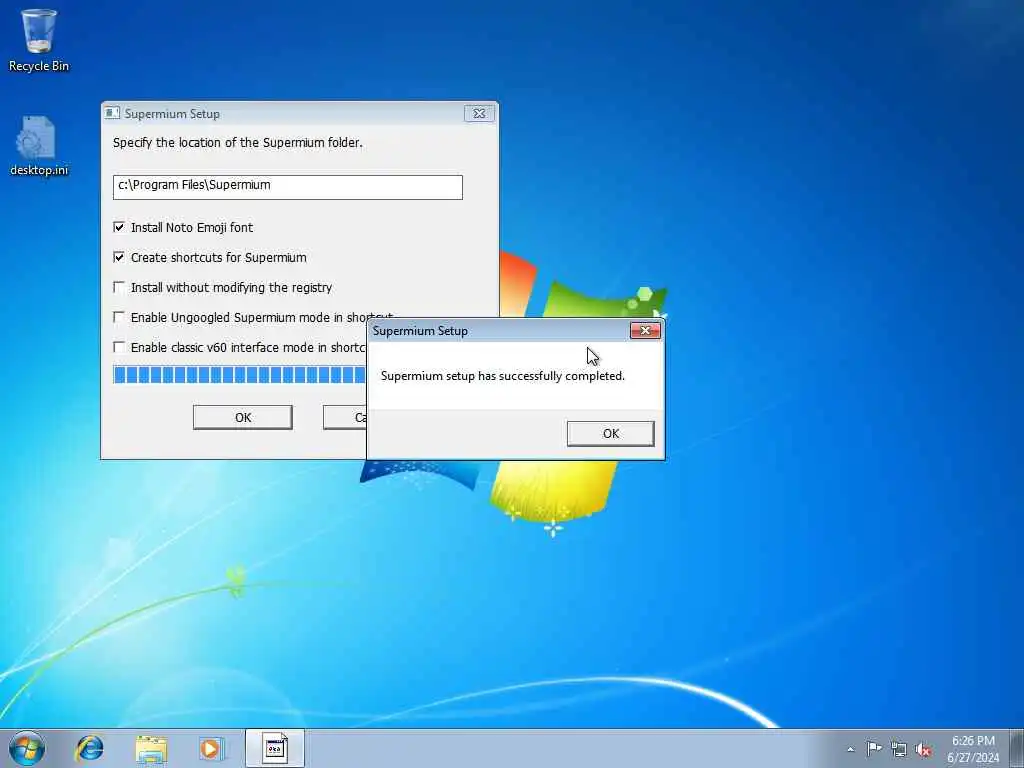
Task: Click OK in the main setup window
Action: (243, 417)
